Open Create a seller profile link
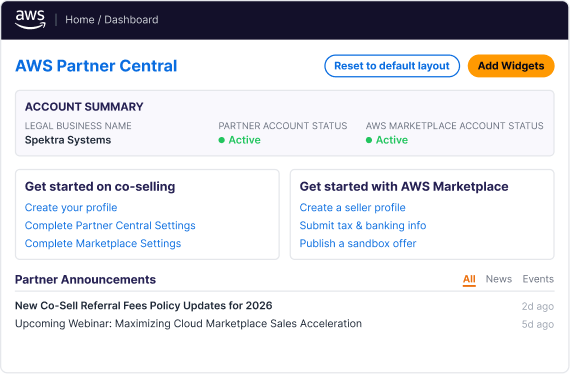The image size is (570, 374). pos(352,208)
